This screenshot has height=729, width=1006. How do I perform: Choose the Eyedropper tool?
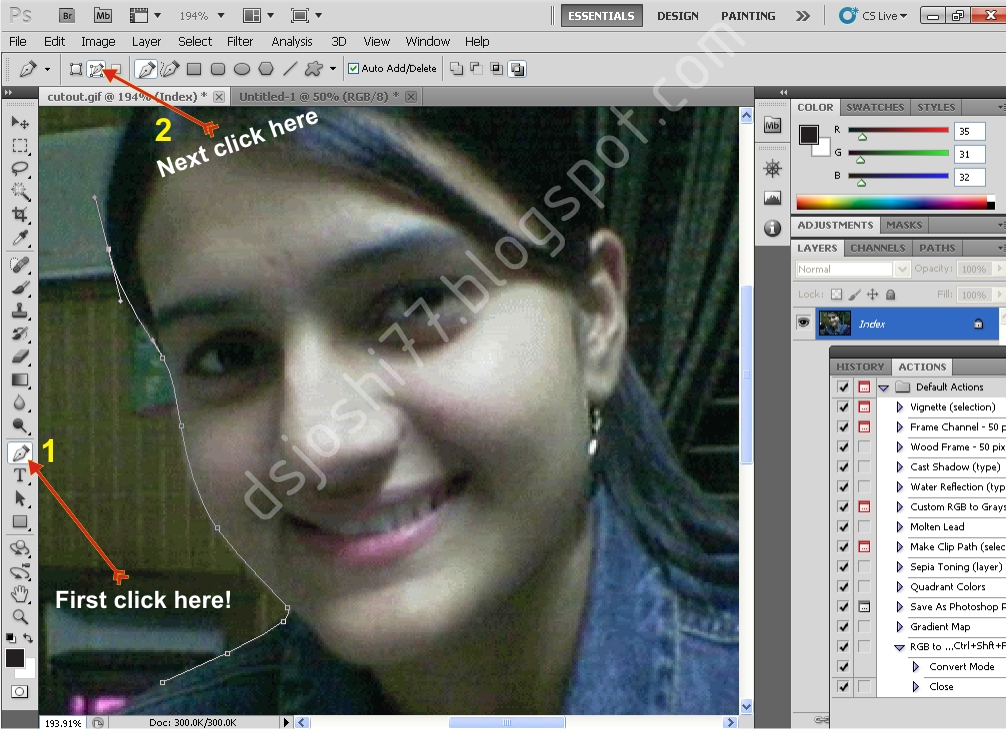(19, 239)
